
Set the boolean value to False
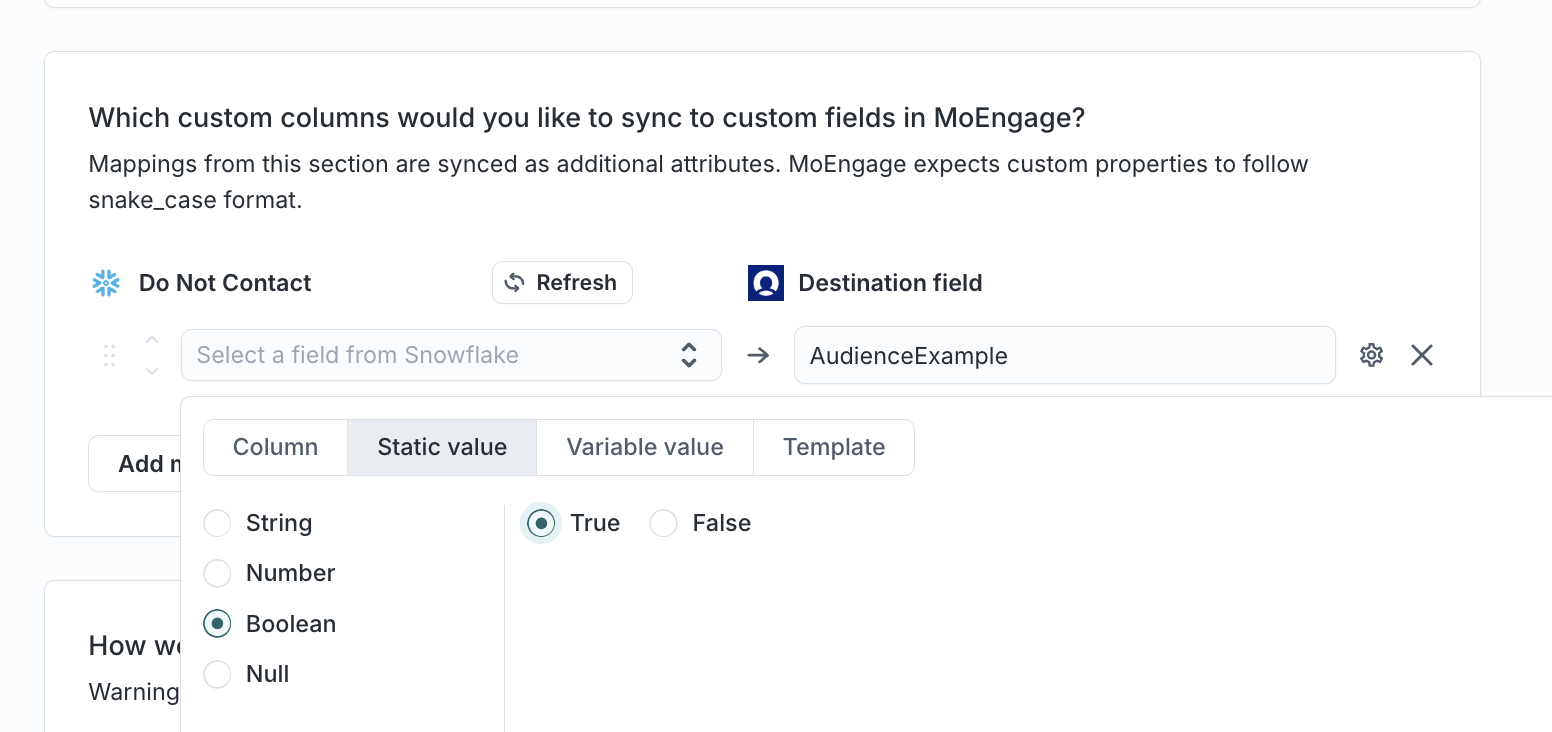pyautogui.click(x=664, y=523)
